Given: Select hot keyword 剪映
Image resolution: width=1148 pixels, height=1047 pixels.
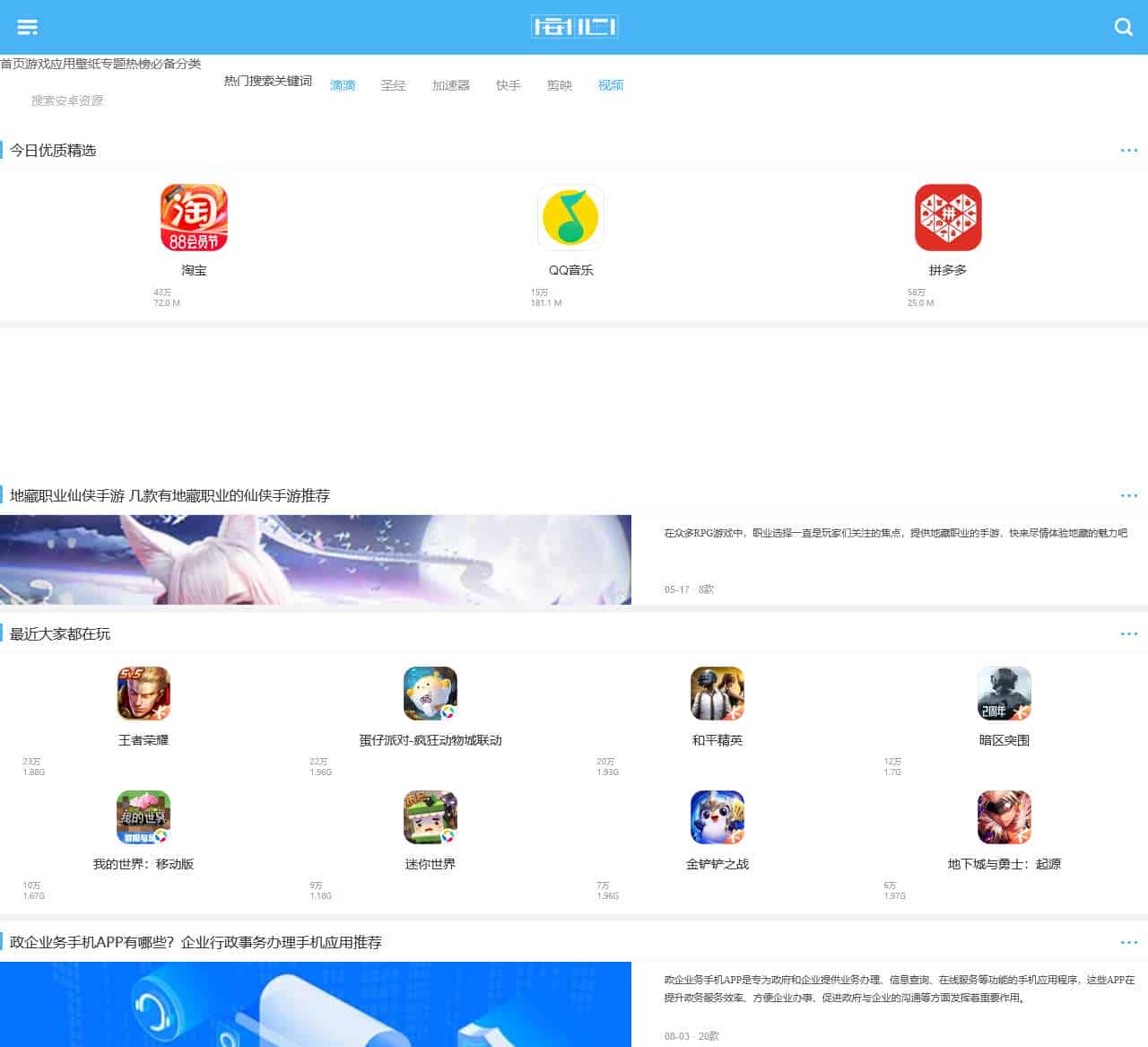Looking at the screenshot, I should (560, 85).
